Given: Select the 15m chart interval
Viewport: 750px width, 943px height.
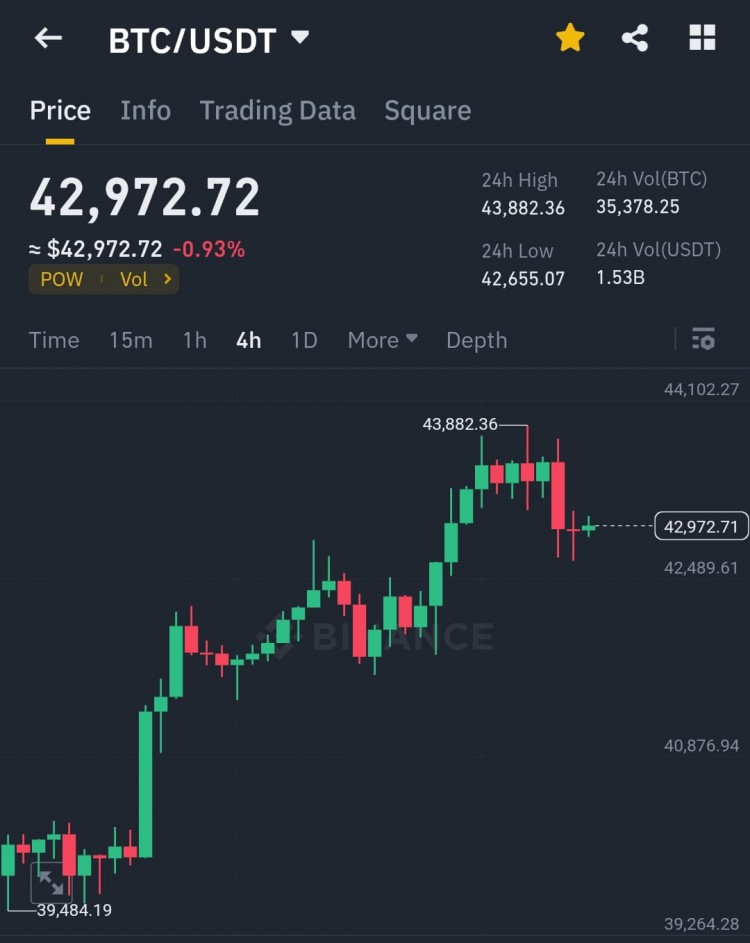Looking at the screenshot, I should (131, 340).
